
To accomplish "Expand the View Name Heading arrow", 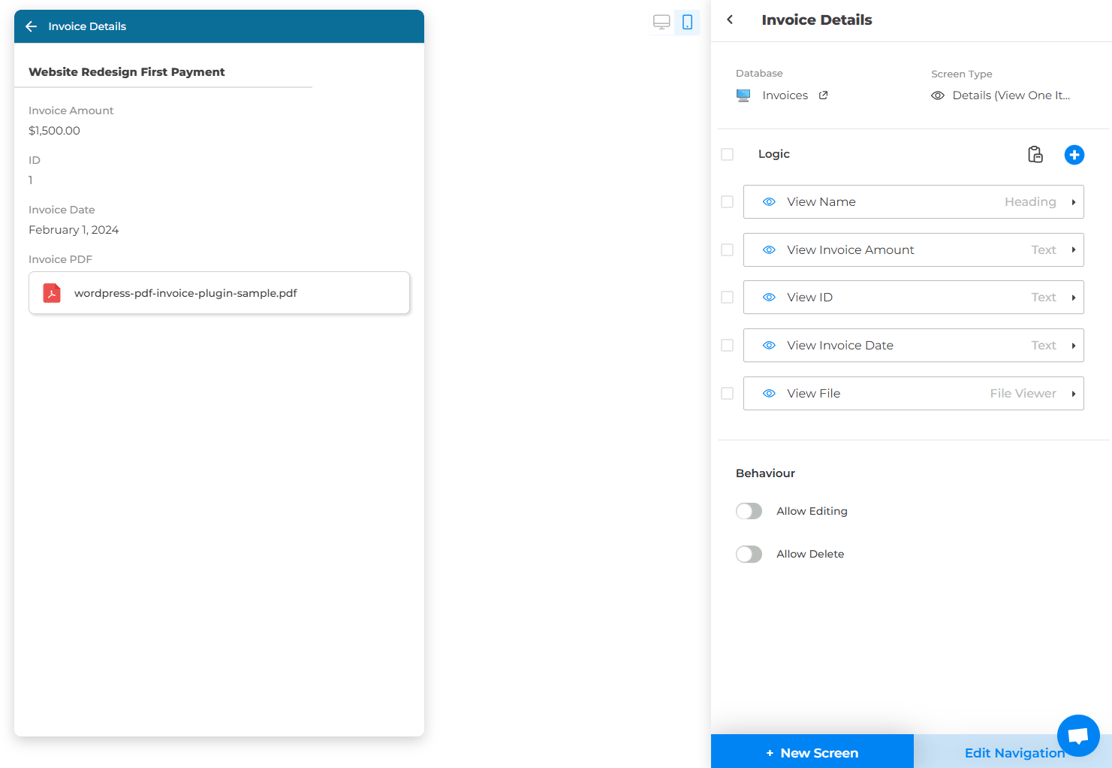I will tap(1073, 202).
